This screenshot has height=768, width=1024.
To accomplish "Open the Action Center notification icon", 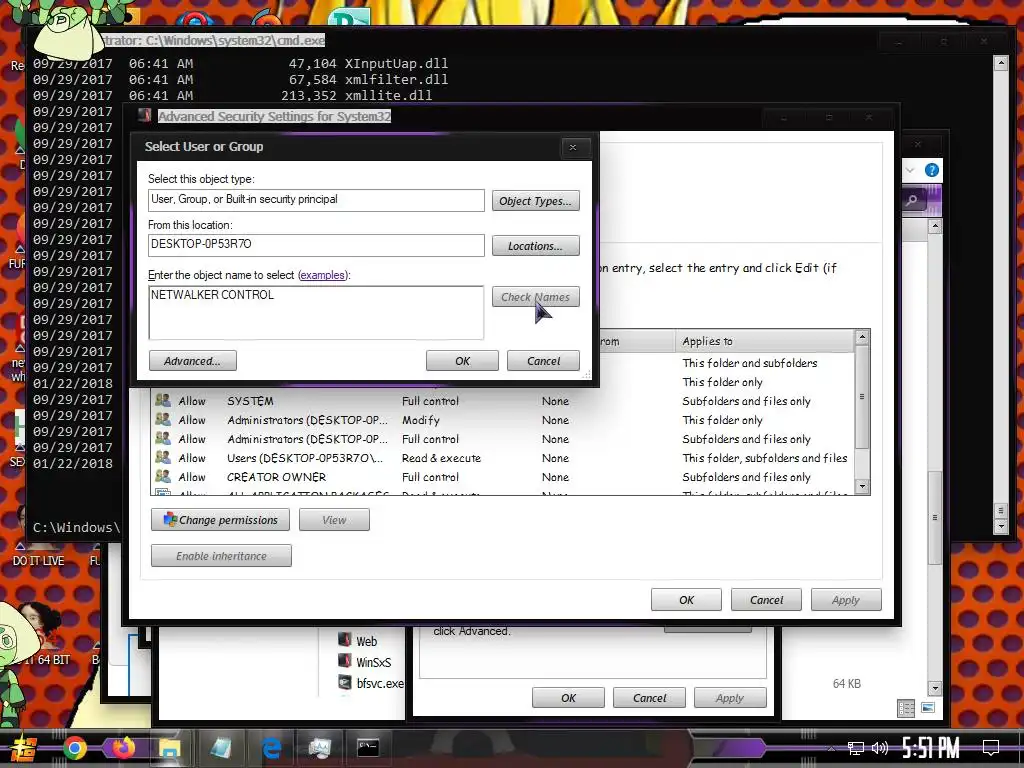I will [991, 748].
